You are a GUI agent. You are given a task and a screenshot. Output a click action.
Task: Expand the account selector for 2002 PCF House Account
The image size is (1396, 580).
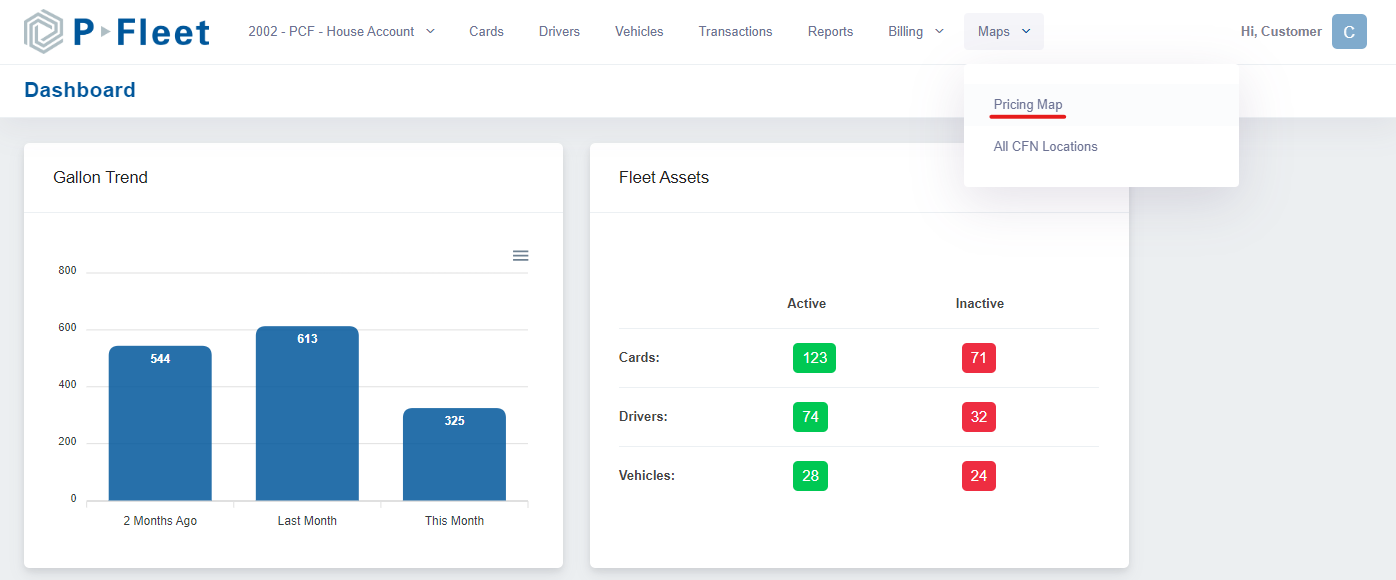pyautogui.click(x=341, y=31)
